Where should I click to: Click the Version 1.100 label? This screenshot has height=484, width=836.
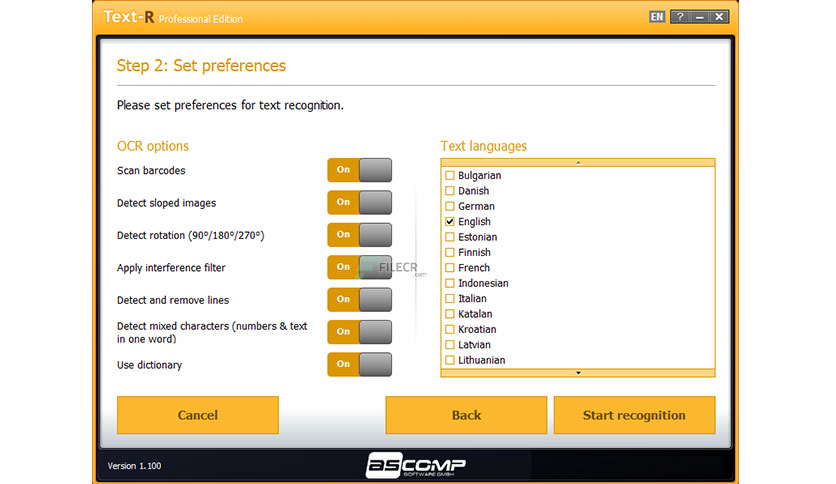pos(134,466)
